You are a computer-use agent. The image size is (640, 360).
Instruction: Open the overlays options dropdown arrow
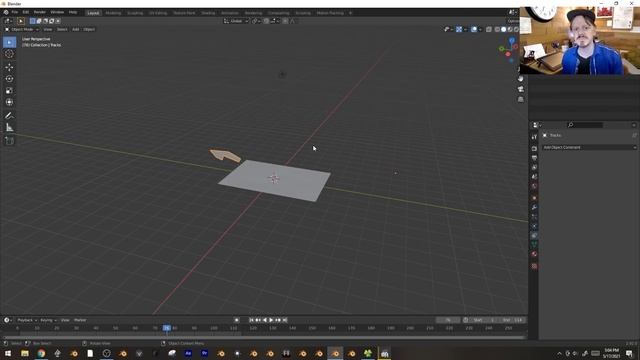[x=480, y=29]
